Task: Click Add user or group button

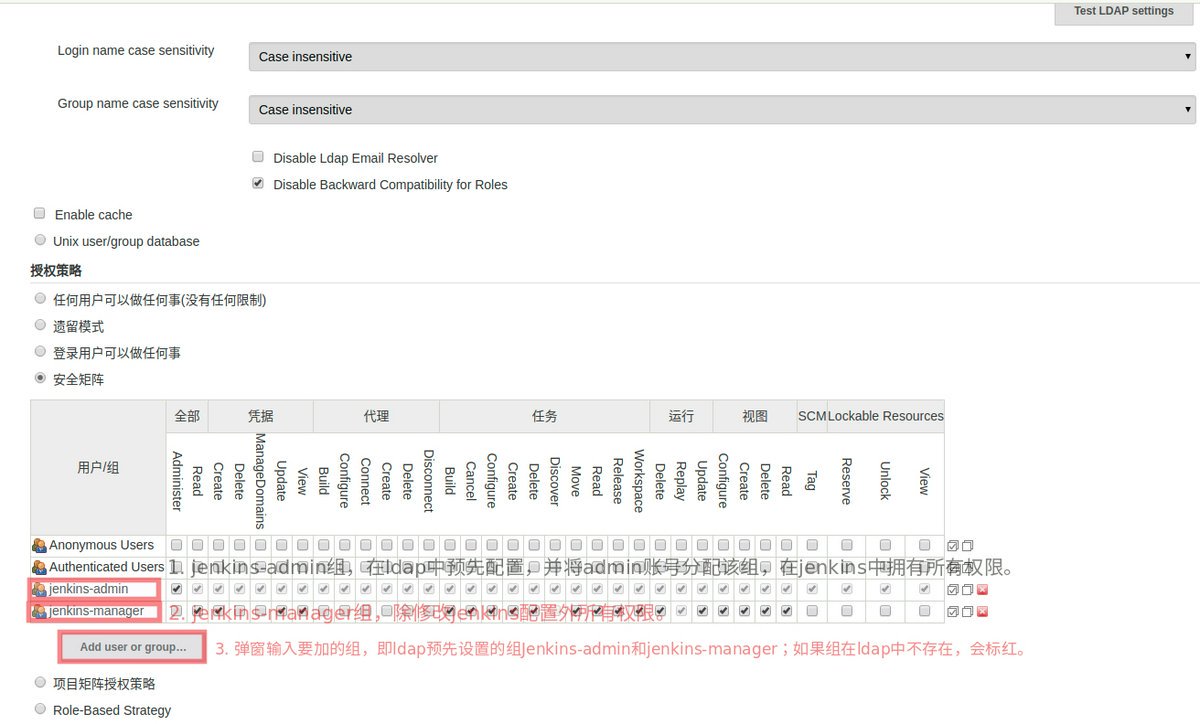Action: [x=133, y=647]
